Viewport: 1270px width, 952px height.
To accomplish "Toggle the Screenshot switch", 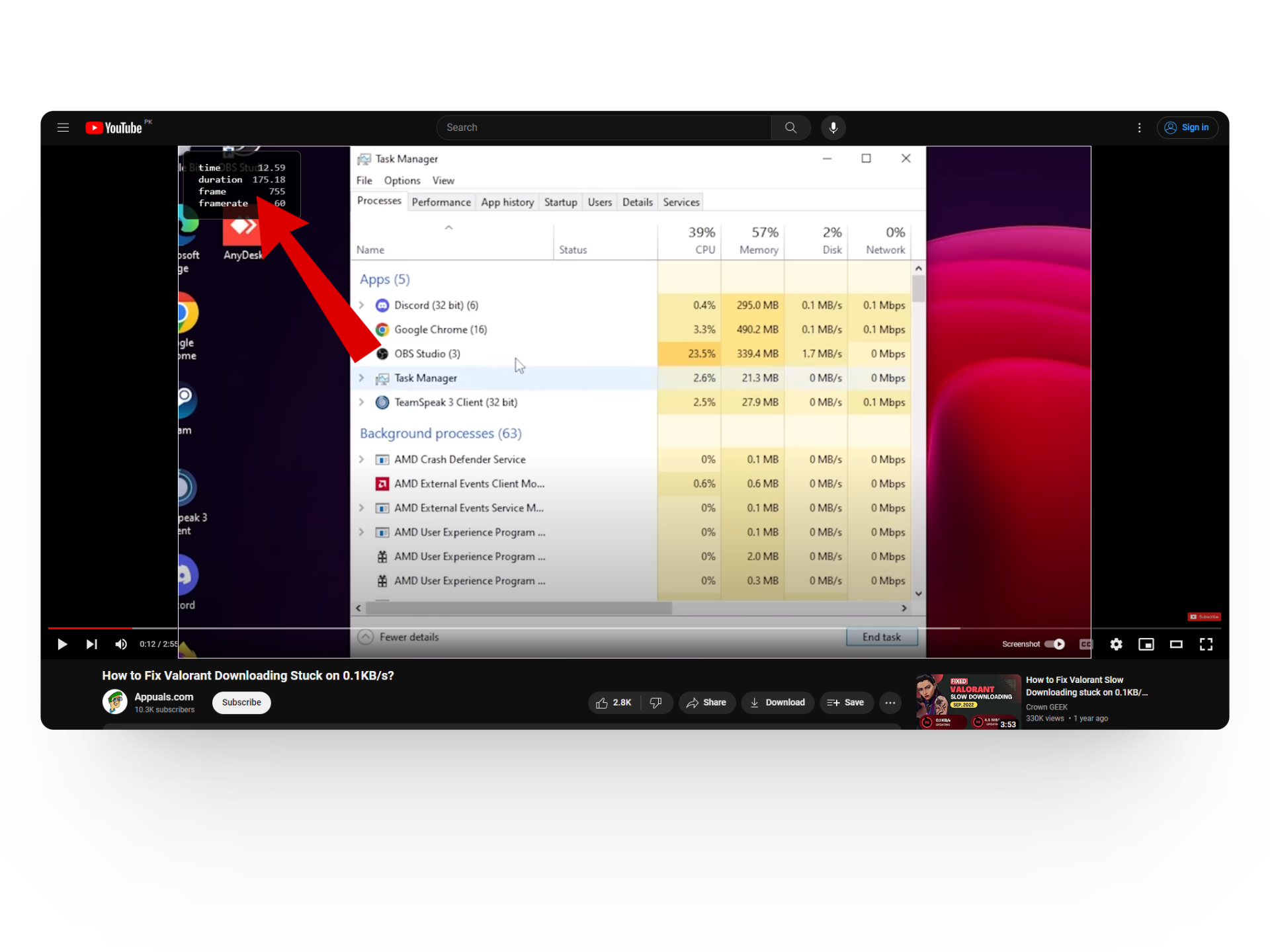I will click(x=1054, y=644).
